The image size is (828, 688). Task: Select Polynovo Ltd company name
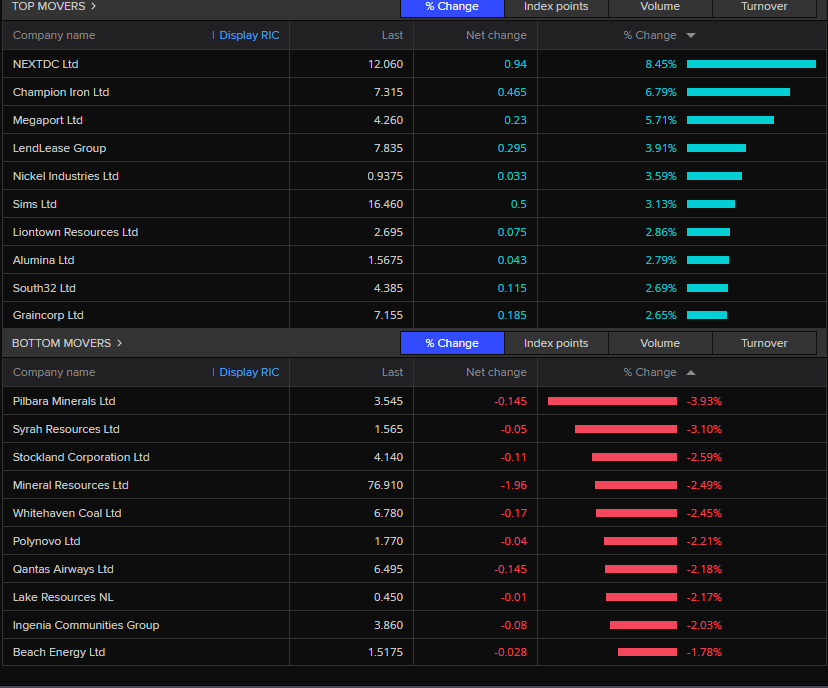click(x=46, y=541)
